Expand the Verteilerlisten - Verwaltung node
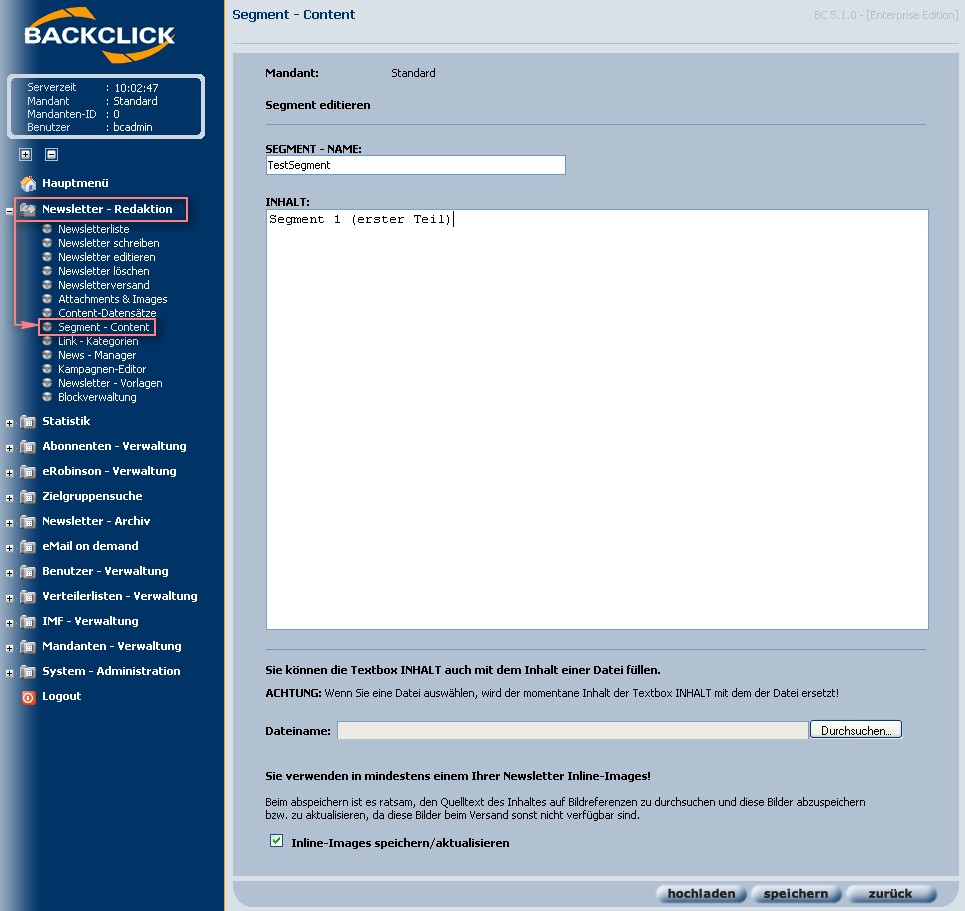The image size is (965, 911). 9,598
